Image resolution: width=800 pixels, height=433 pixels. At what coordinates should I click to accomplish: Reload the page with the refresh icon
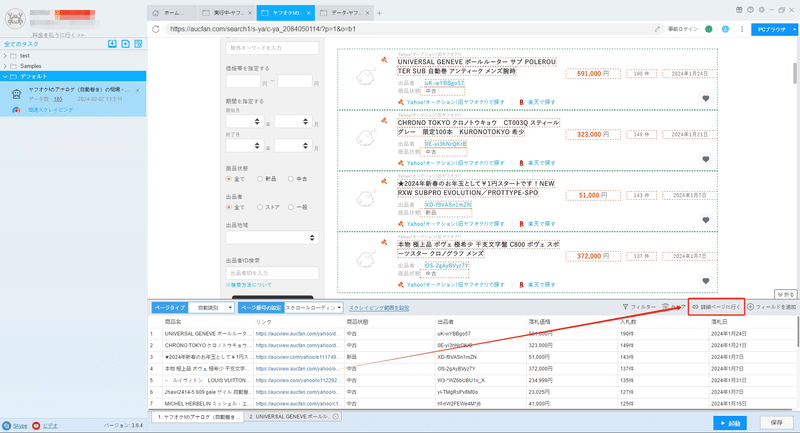[156, 29]
